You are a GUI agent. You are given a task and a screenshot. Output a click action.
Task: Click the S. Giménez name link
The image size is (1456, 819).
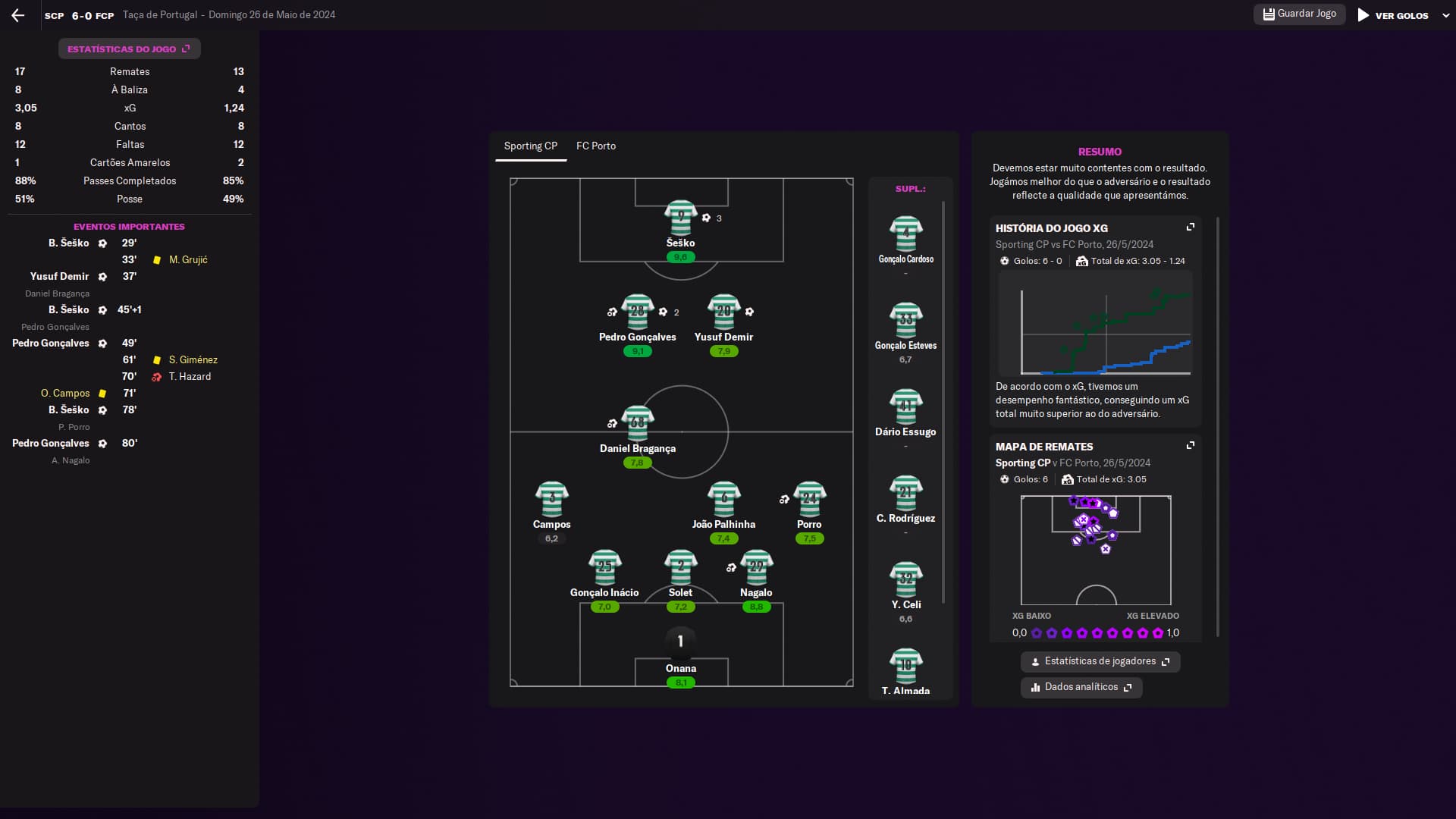[193, 359]
